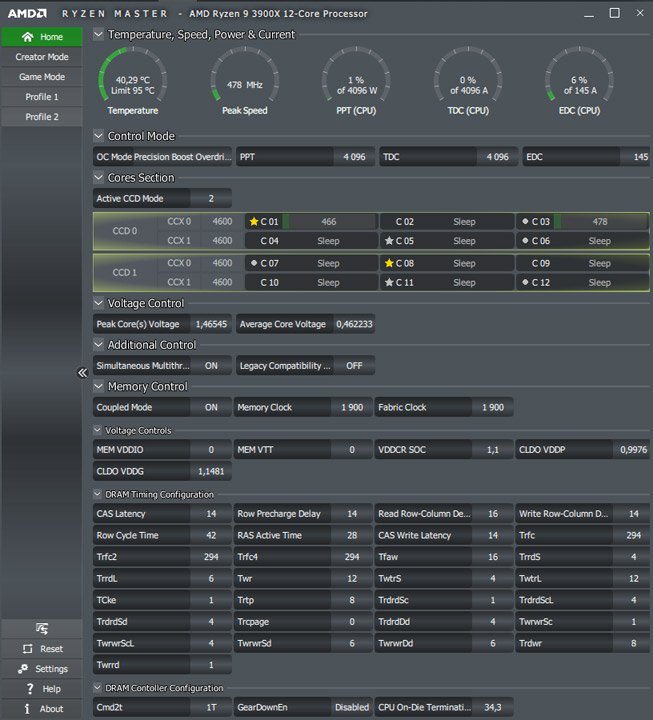The image size is (653, 720).
Task: Click the Active CCD Mode value 2
Action: pyautogui.click(x=211, y=198)
